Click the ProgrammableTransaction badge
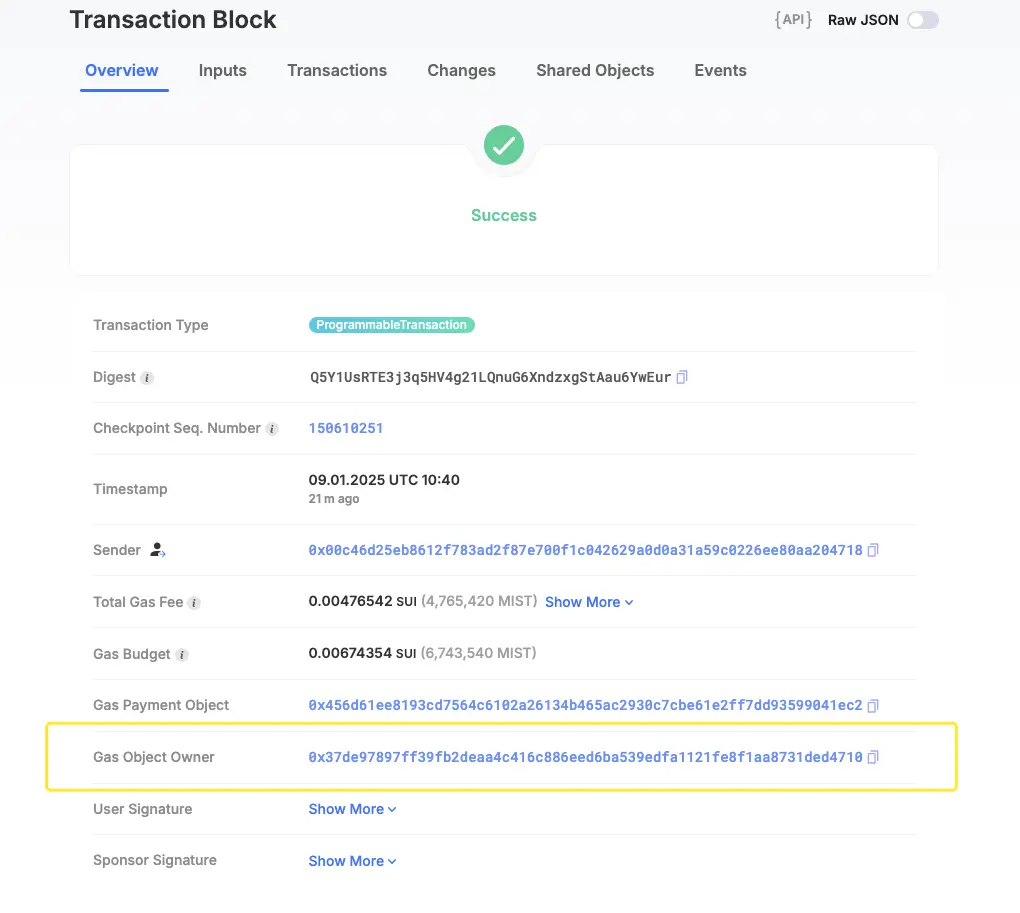Screen dimensions: 1020x913 point(392,324)
